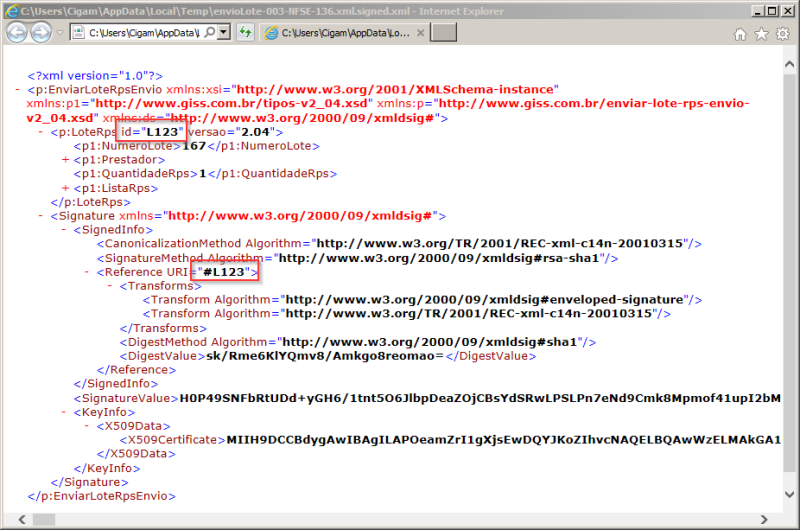Viewport: 800px width, 530px height.
Task: Open the address bar autocomplete dropdown
Action: point(223,33)
